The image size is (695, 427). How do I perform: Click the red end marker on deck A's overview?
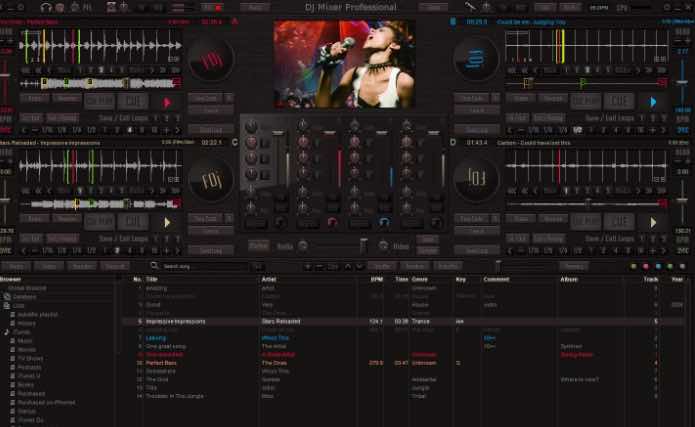coord(177,82)
